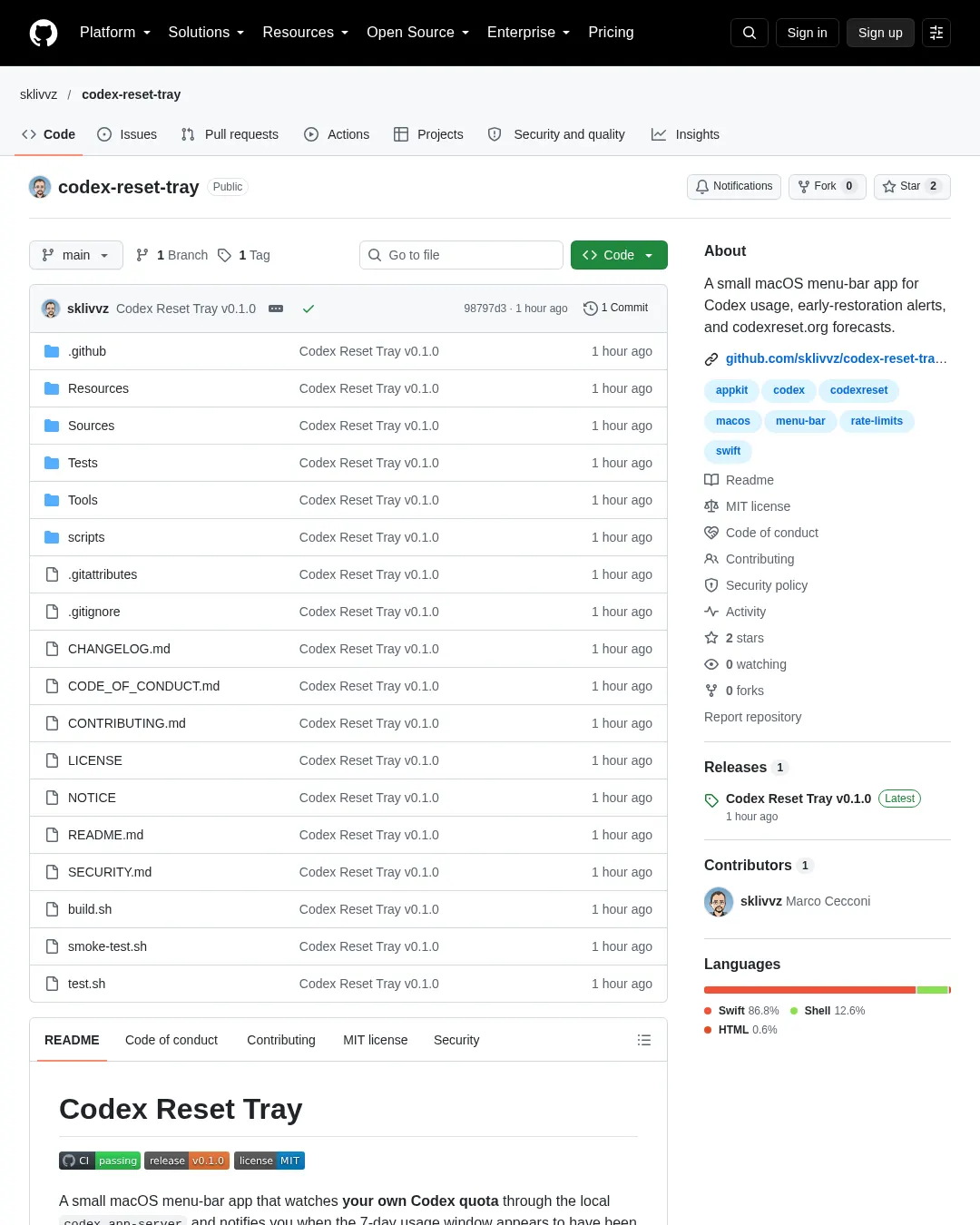Click the Resources folder icon
Screen dimensions: 980x1225
click(52, 388)
